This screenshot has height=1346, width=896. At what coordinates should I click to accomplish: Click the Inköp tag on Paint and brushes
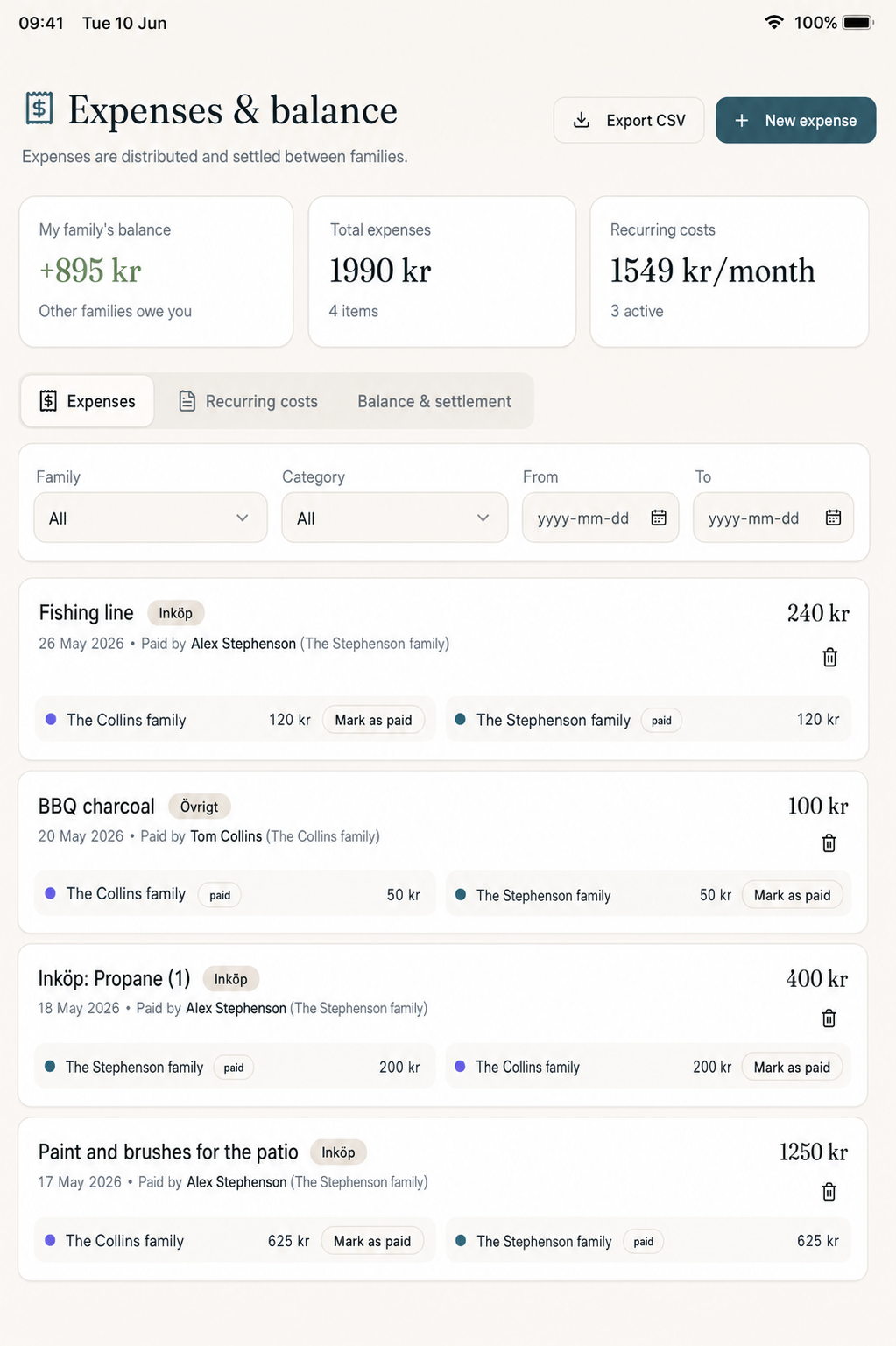(338, 1152)
